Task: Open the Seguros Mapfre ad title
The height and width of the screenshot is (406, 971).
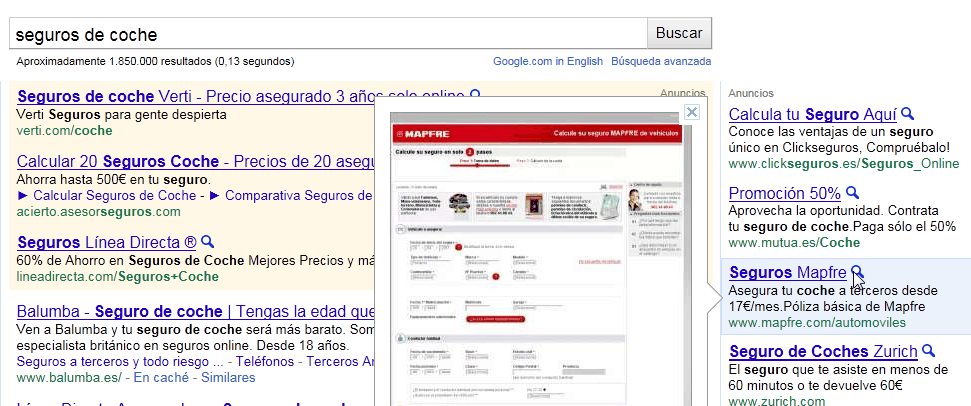Action: tap(788, 272)
